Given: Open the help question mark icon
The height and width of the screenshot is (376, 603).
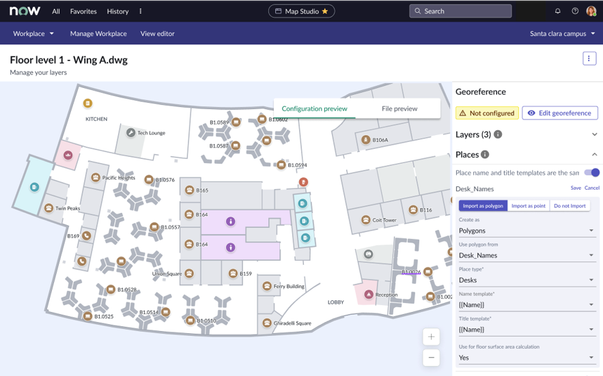Looking at the screenshot, I should click(575, 11).
